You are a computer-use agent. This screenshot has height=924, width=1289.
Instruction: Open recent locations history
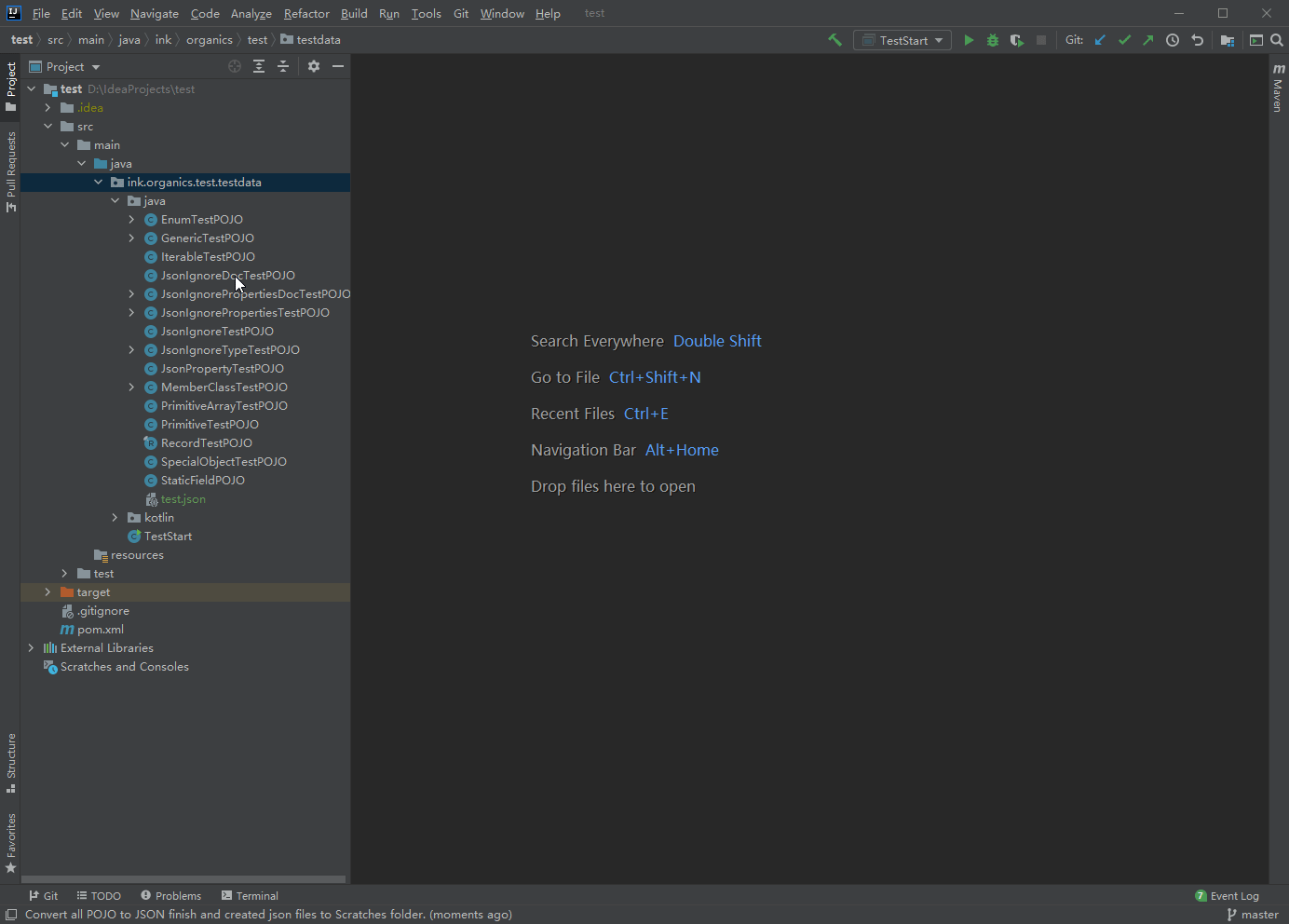pyautogui.click(x=1173, y=40)
